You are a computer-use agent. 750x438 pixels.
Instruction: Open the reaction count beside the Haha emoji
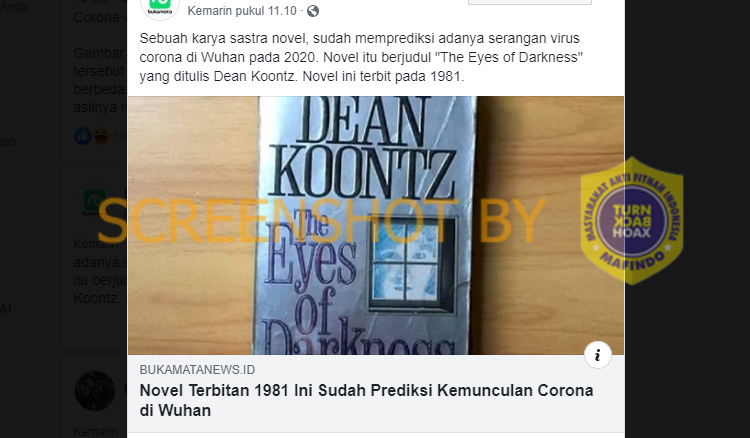[120, 136]
